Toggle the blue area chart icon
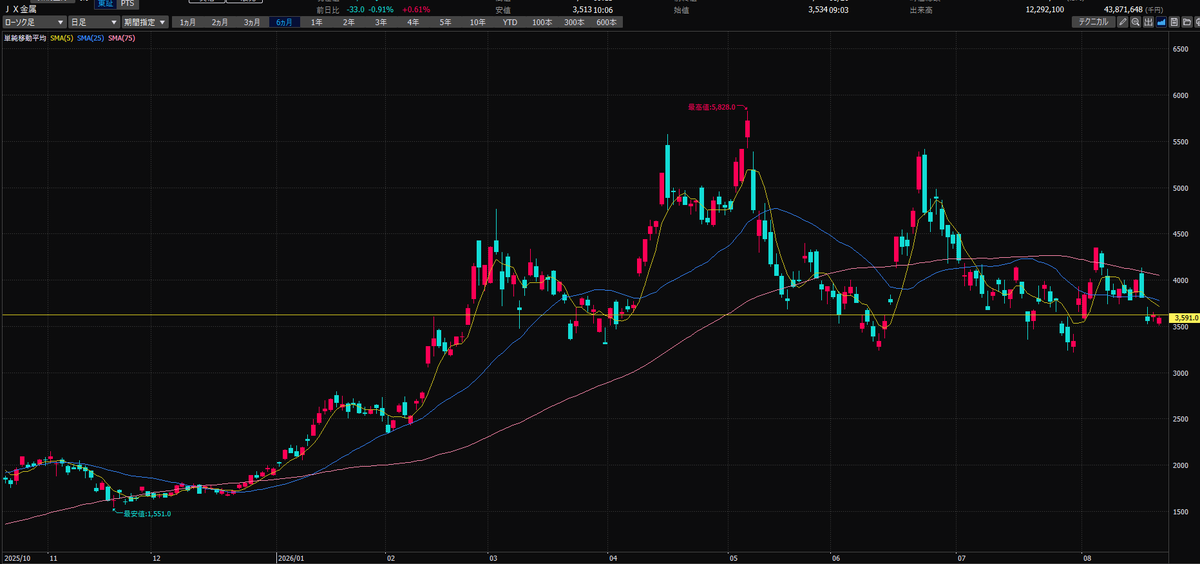This screenshot has width=1200, height=564. click(x=1161, y=22)
